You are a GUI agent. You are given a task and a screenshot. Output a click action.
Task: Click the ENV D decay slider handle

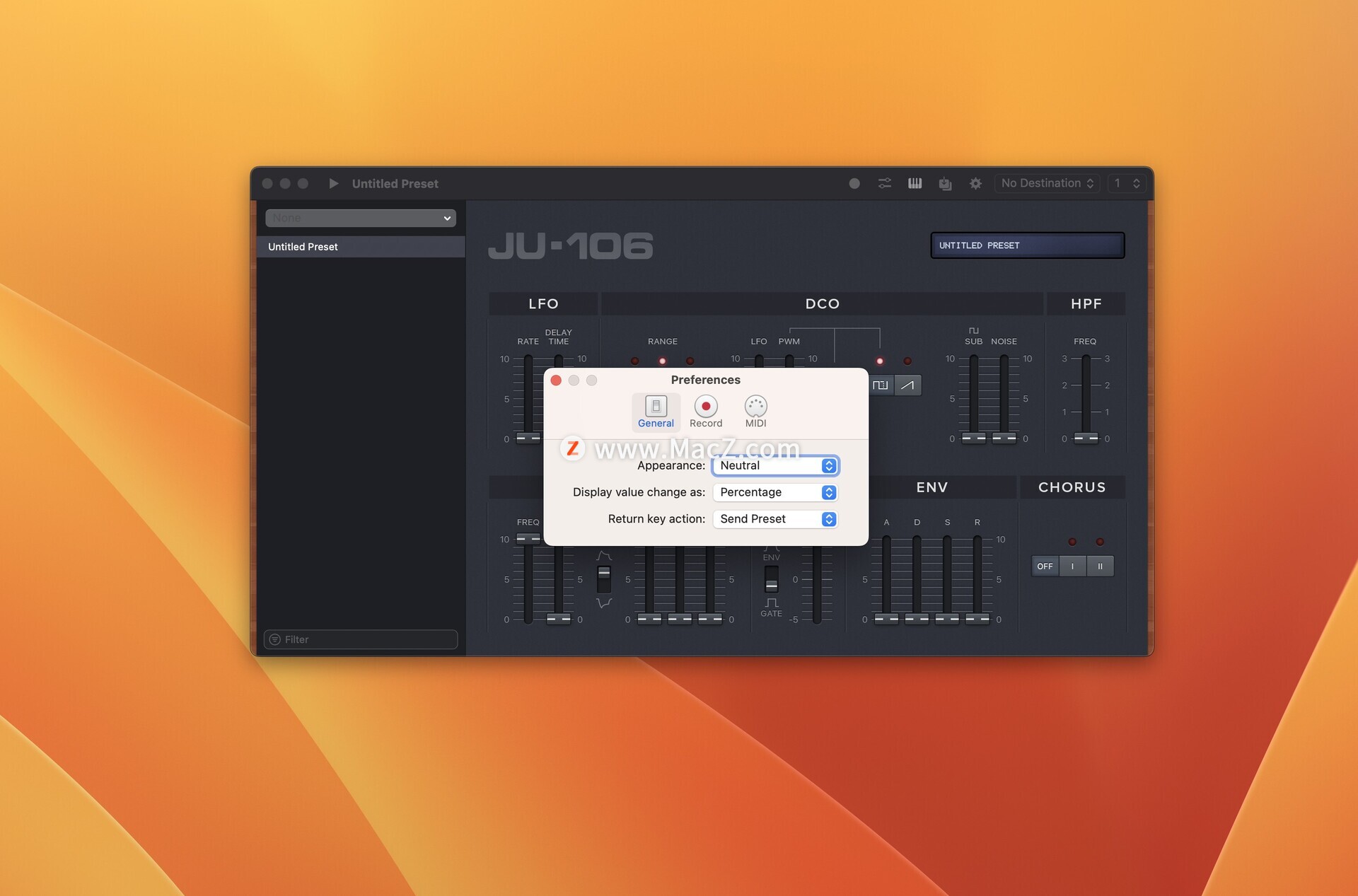tap(917, 619)
